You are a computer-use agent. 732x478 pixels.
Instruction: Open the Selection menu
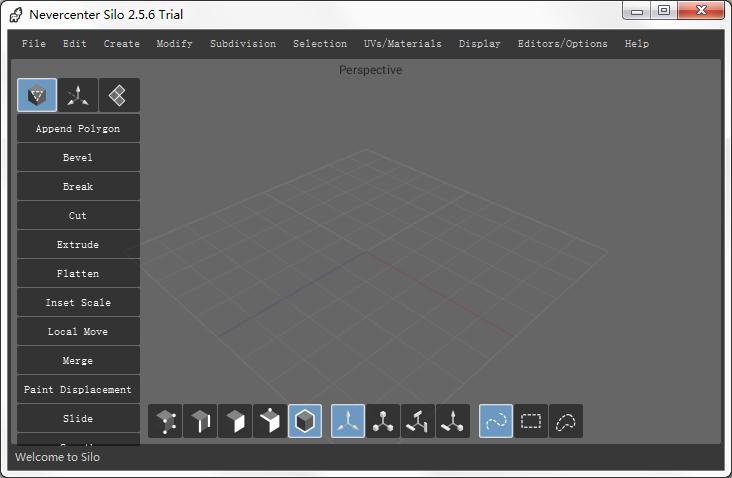click(320, 43)
